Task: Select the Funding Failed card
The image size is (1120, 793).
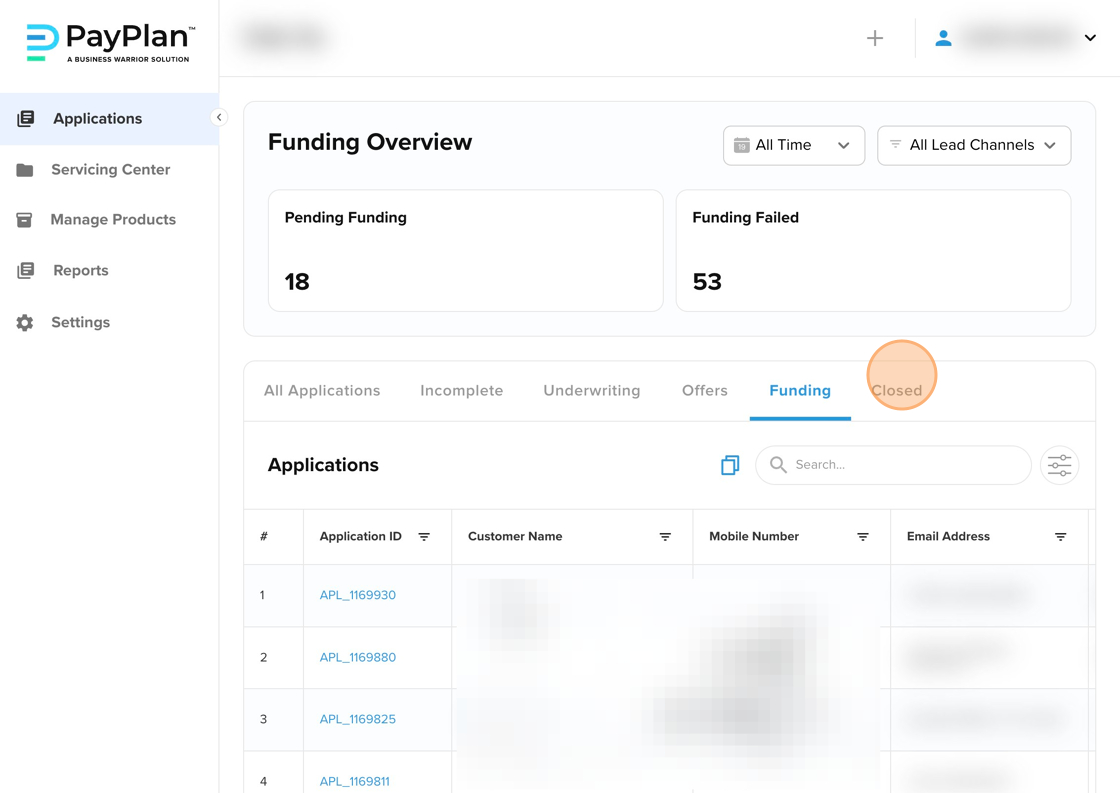Action: [873, 250]
